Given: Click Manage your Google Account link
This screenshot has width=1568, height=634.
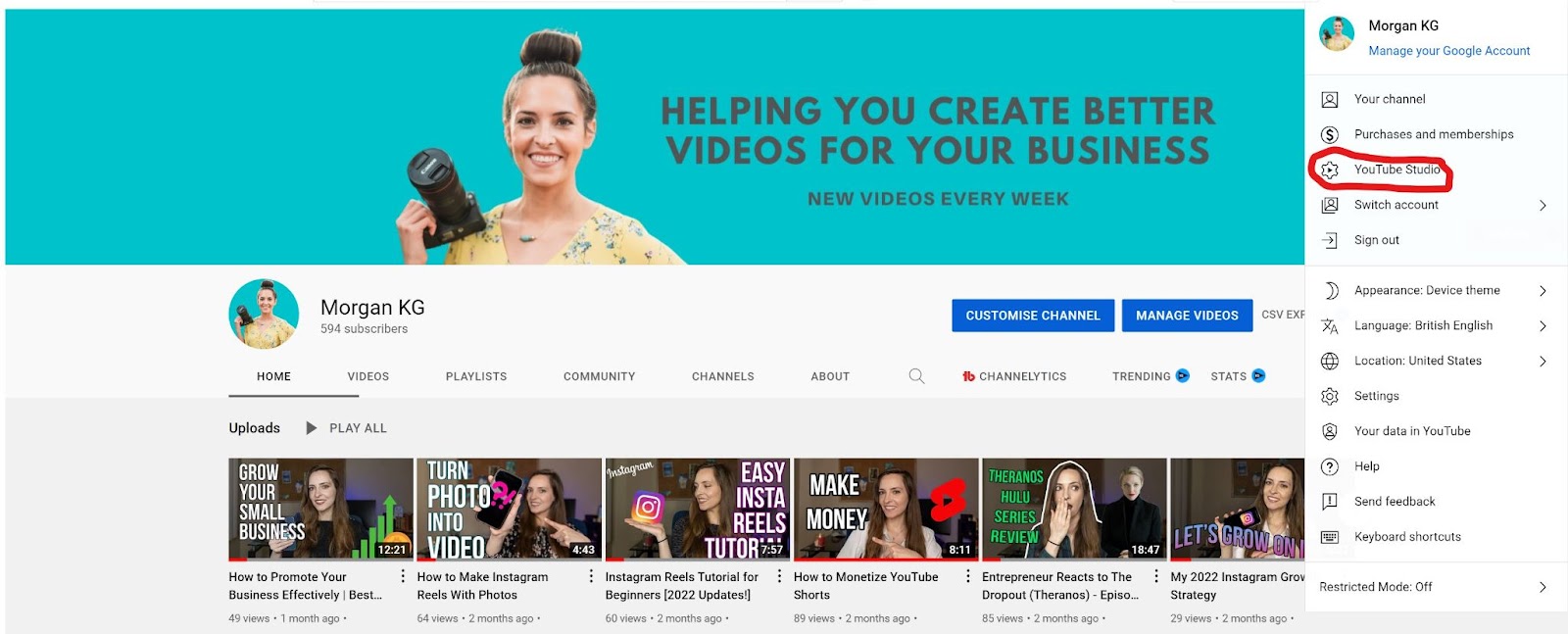Looking at the screenshot, I should pos(1449,51).
